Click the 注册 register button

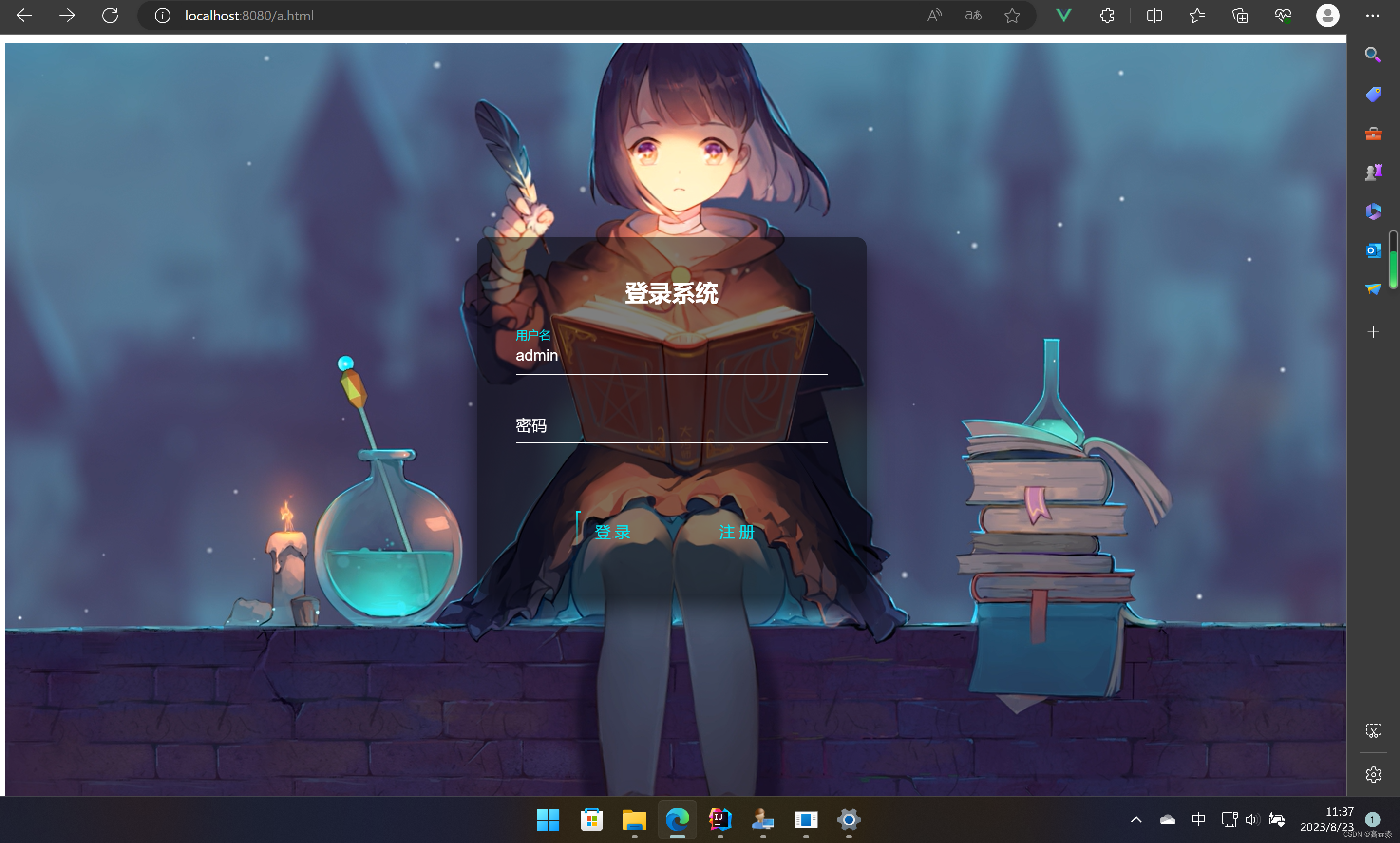click(x=737, y=532)
